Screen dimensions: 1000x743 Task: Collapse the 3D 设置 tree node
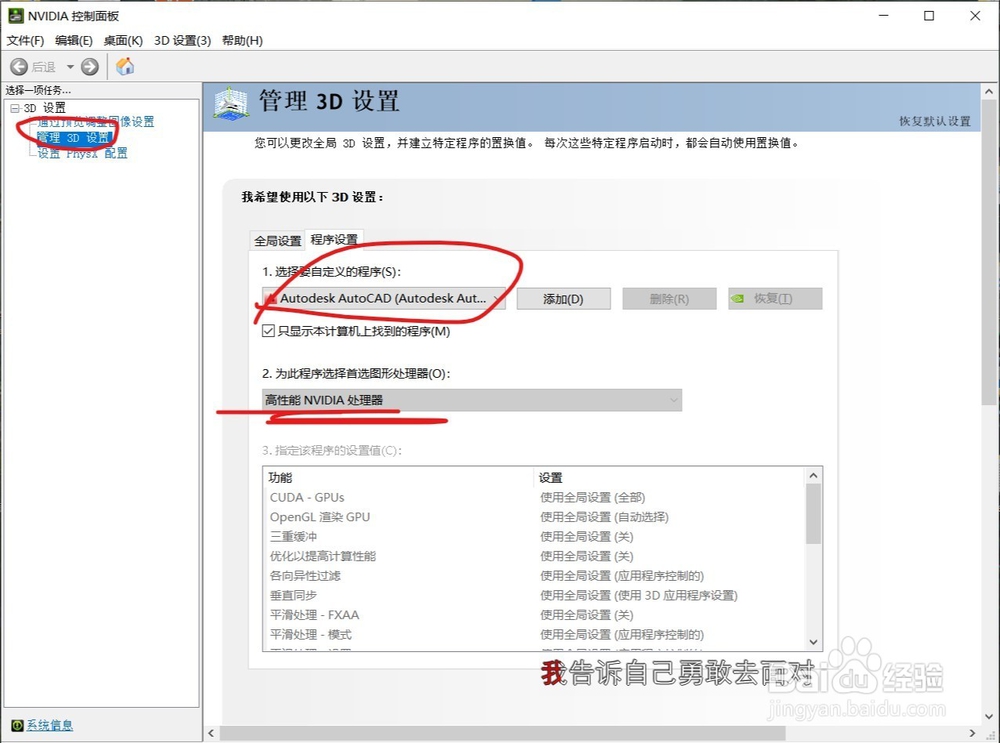tap(15, 108)
